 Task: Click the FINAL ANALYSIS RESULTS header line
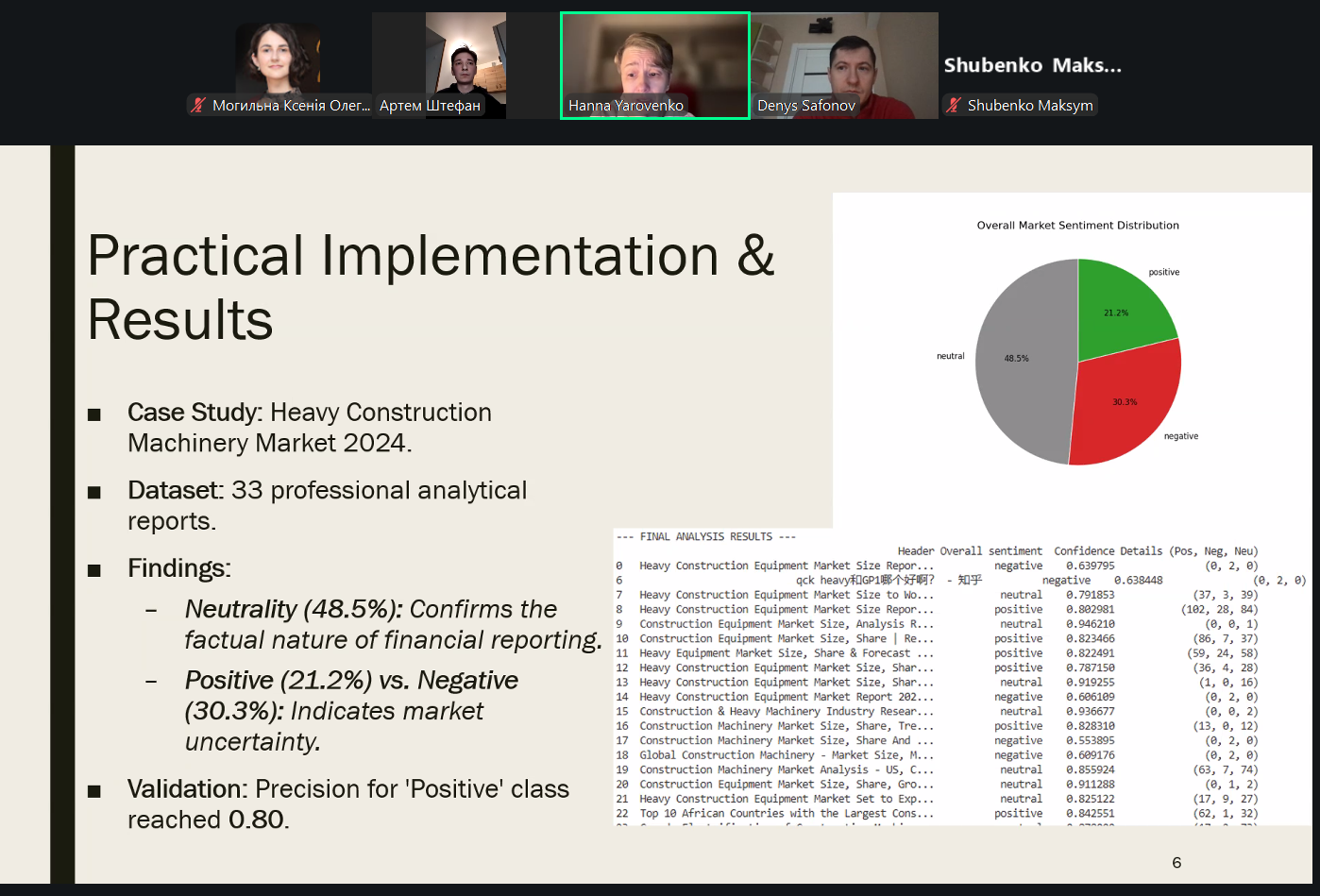(x=706, y=536)
